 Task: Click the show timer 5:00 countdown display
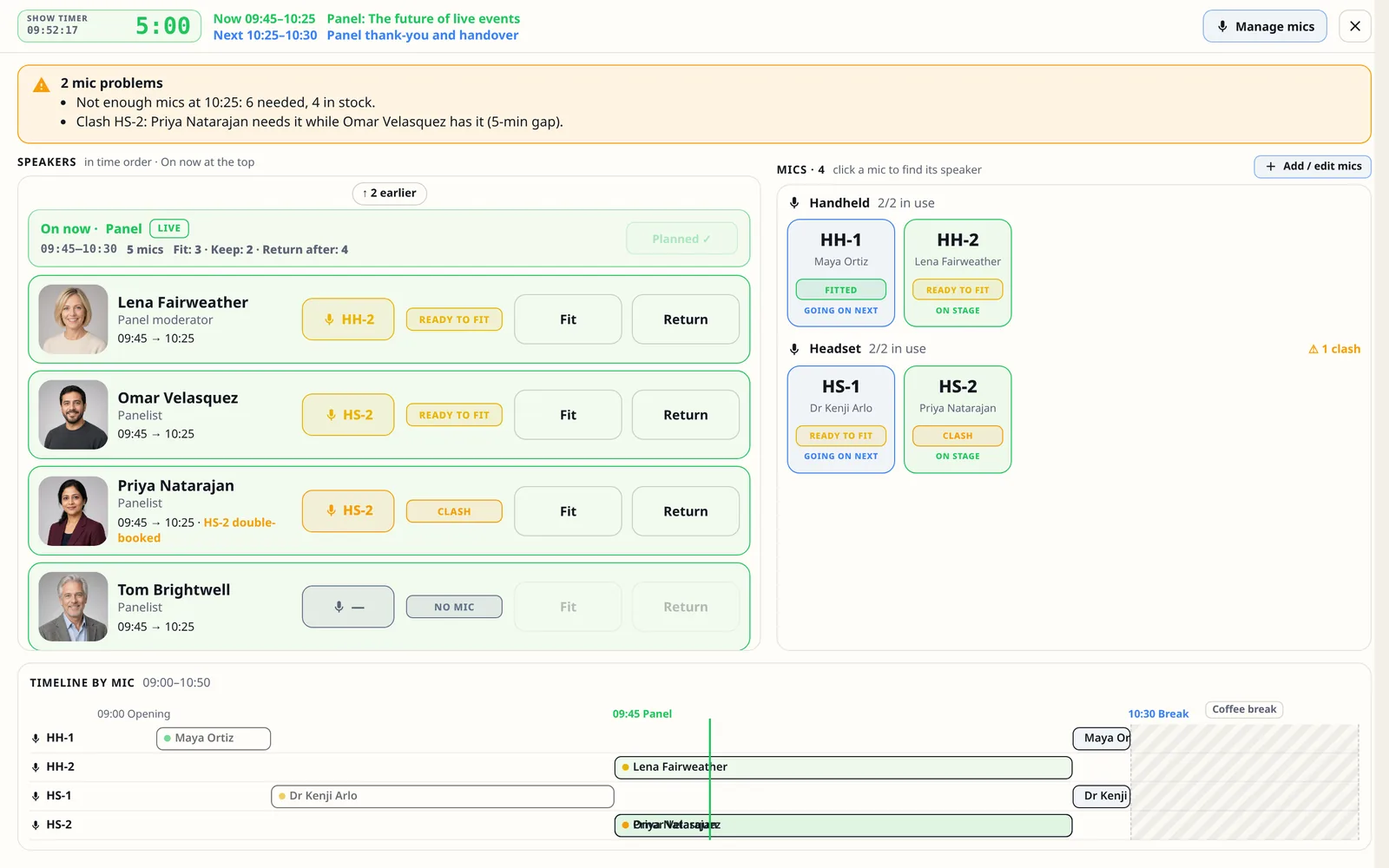163,26
